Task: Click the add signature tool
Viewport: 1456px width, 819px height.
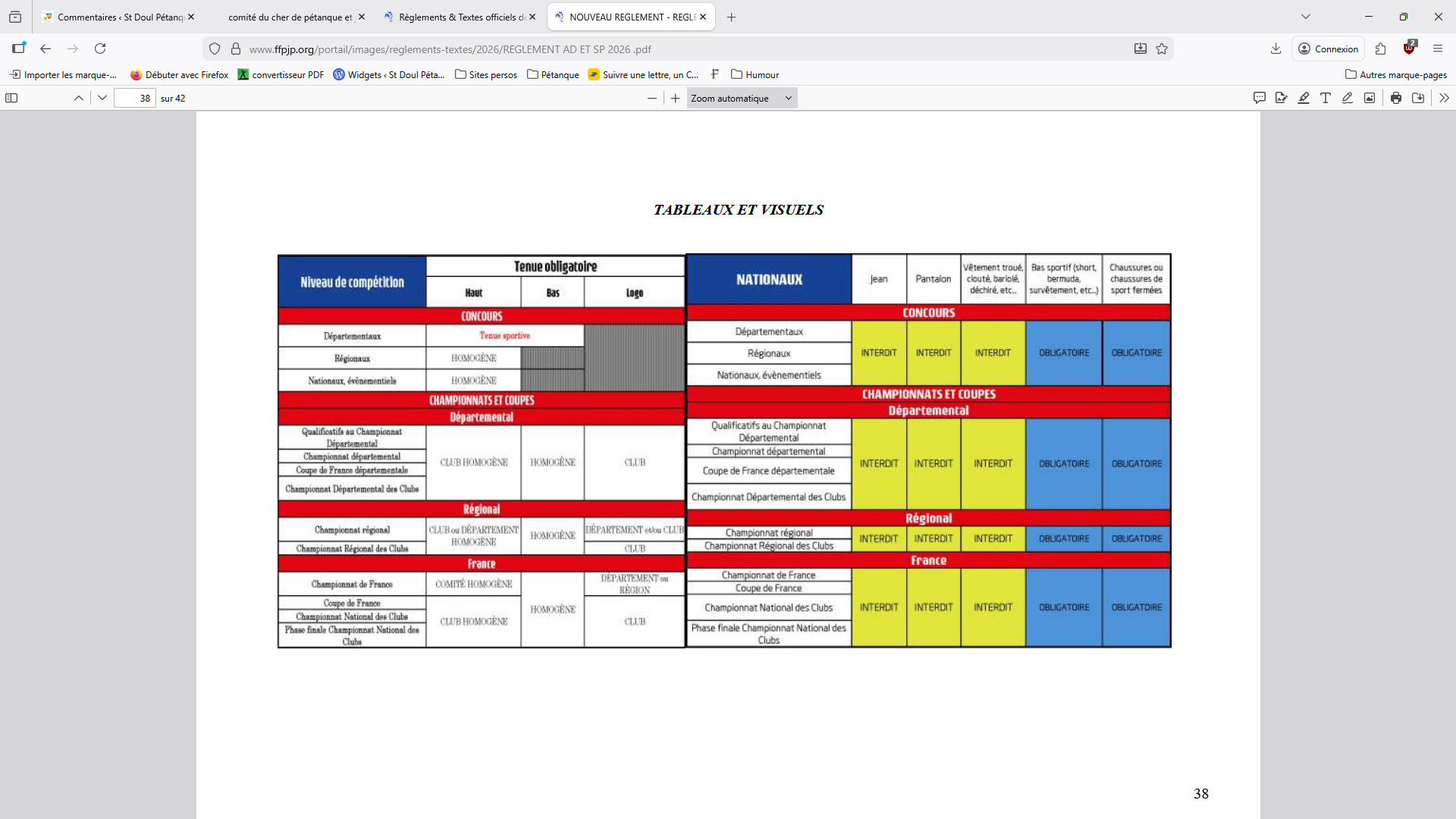Action: pos(1282,98)
